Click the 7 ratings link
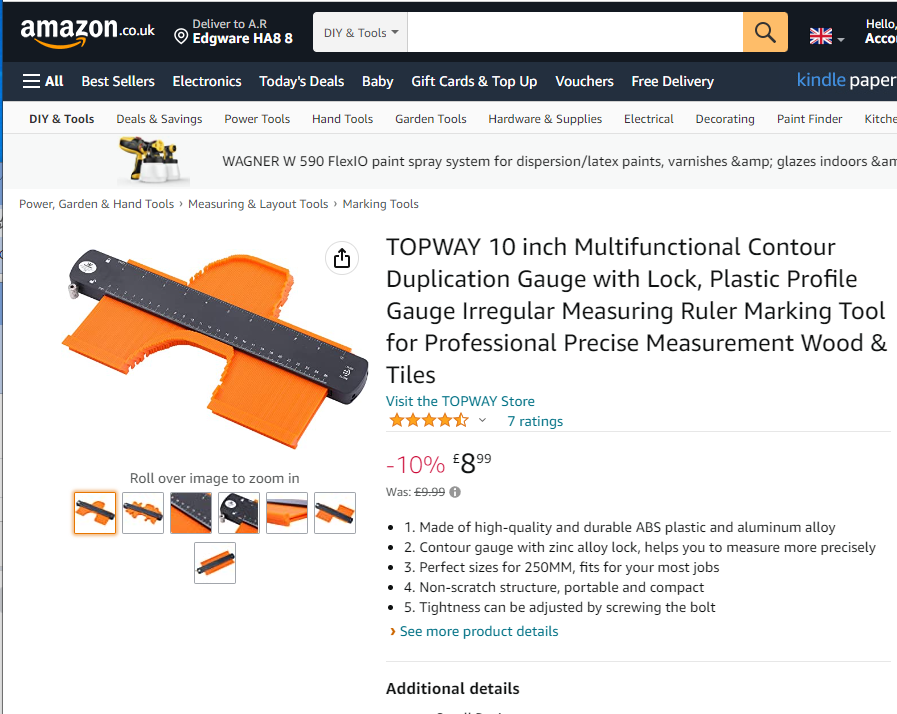897x714 pixels. tap(534, 421)
